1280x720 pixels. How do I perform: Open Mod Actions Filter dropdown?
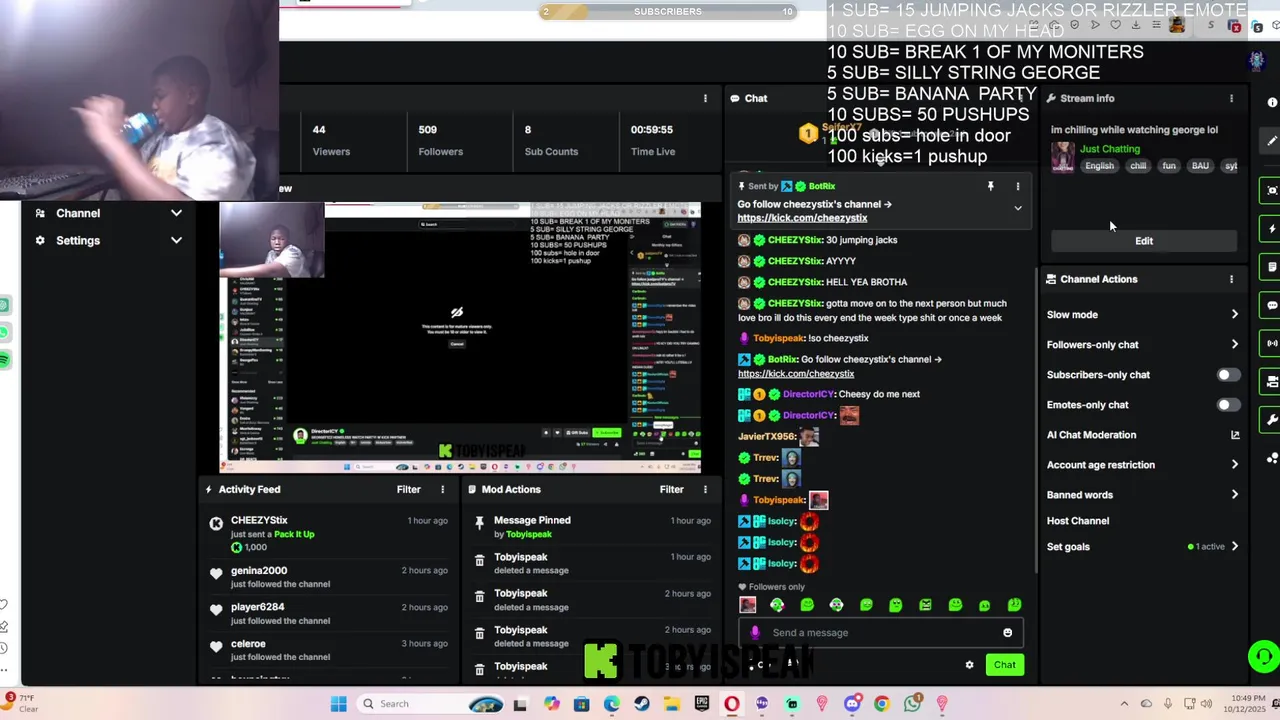(x=671, y=489)
